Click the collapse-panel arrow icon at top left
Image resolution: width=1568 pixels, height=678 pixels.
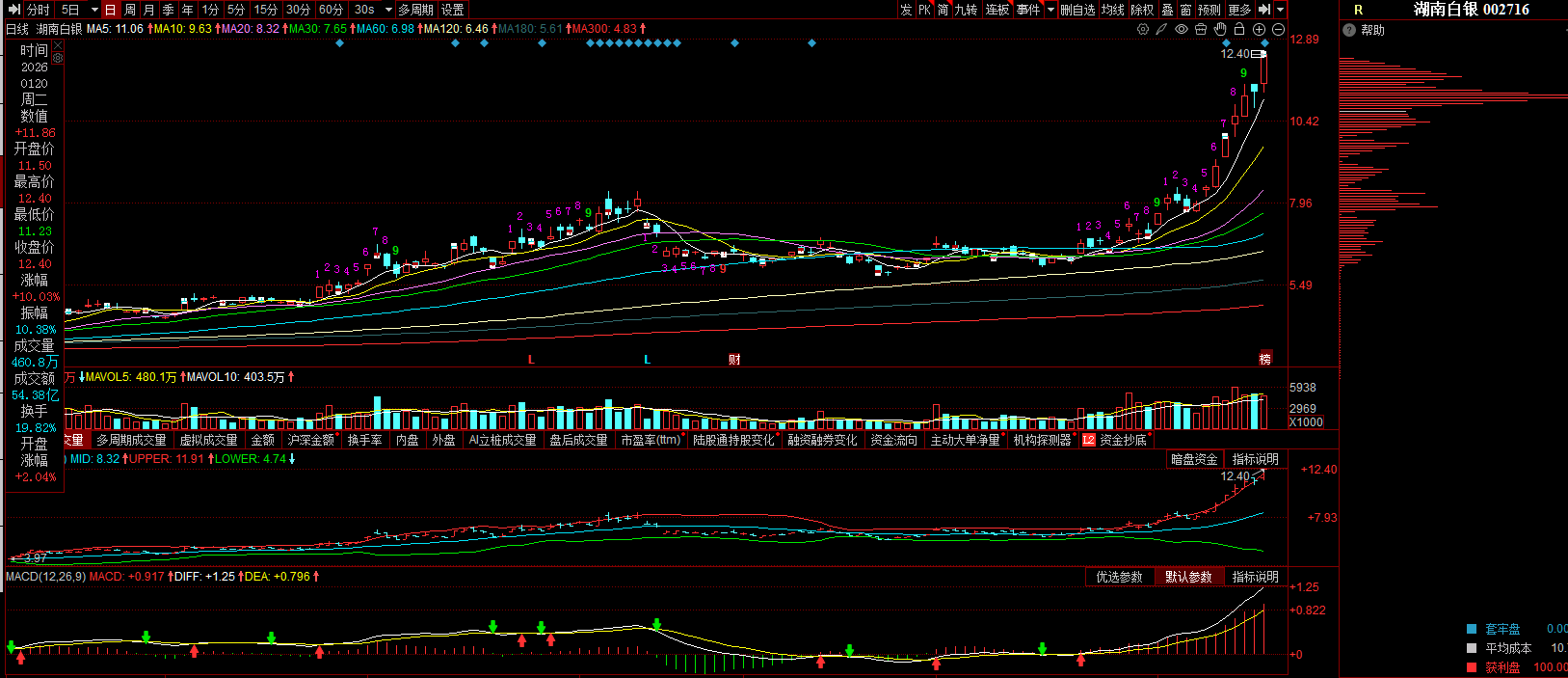click(x=13, y=10)
